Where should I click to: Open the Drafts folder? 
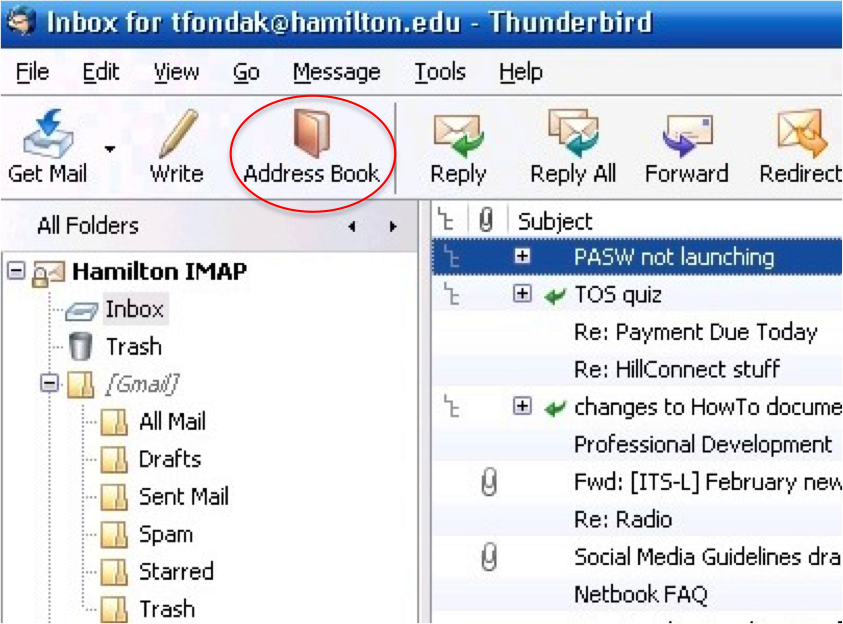[x=170, y=460]
